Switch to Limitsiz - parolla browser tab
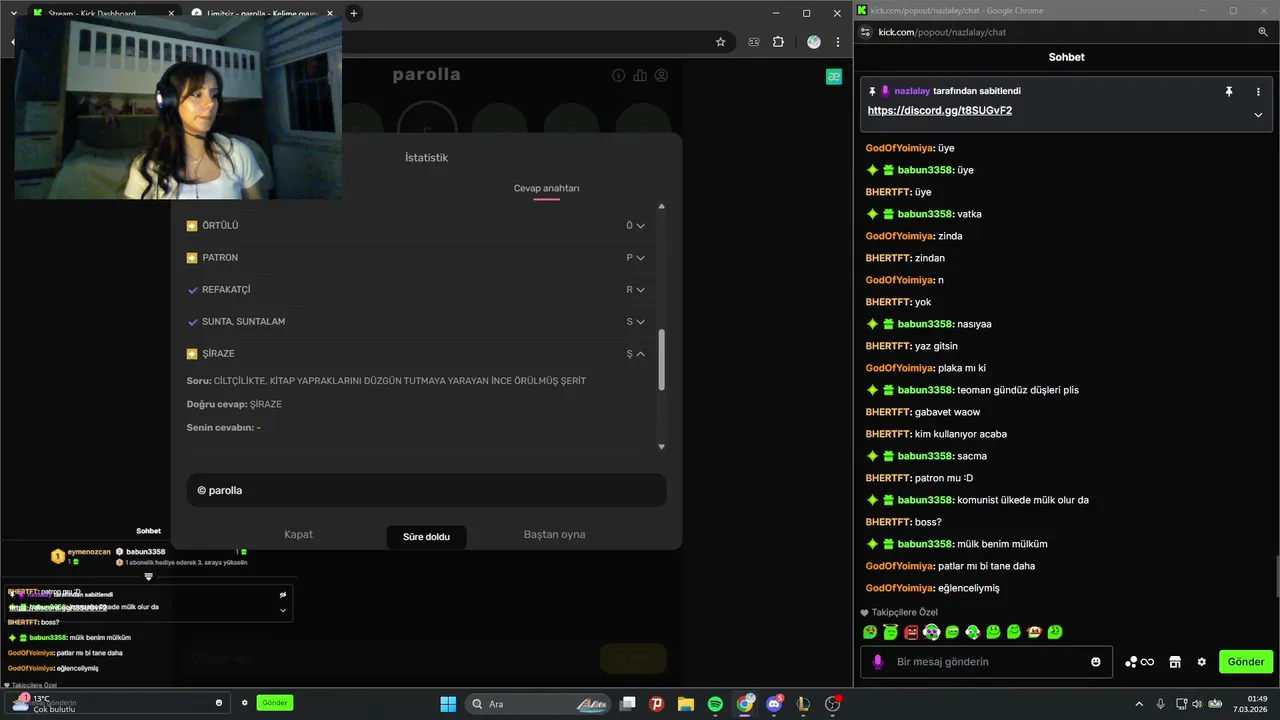This screenshot has height=720, width=1280. (x=260, y=13)
